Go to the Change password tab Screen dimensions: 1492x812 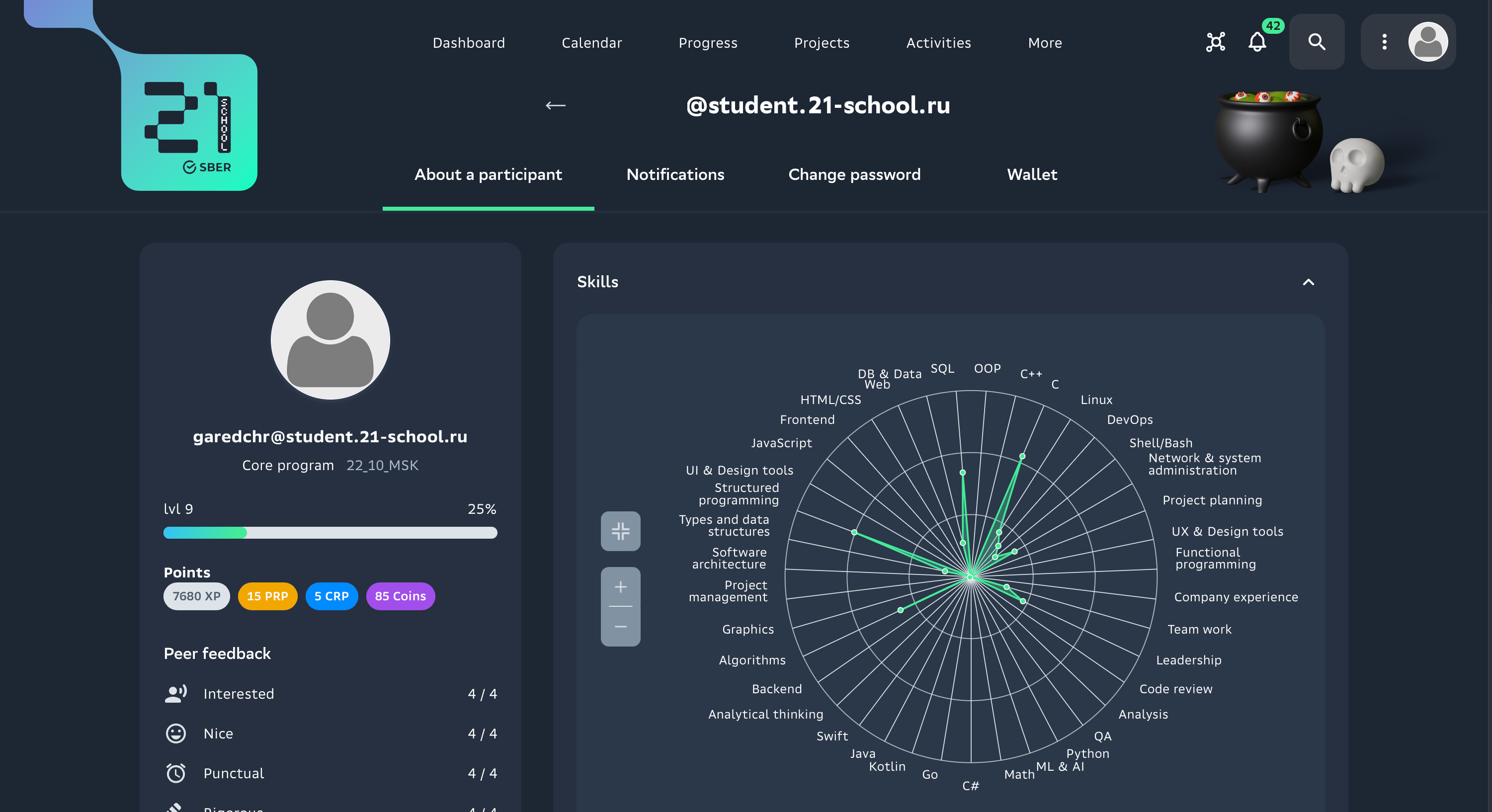pos(854,174)
